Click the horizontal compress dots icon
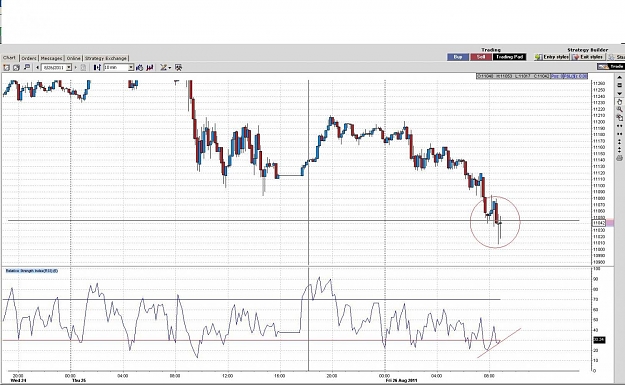 (x=619, y=134)
